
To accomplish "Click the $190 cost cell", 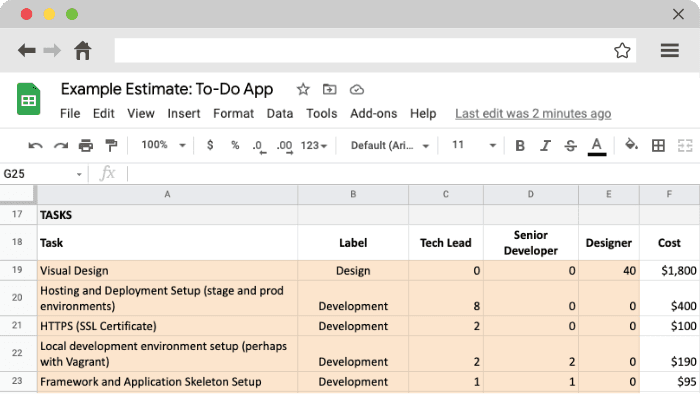I will coord(669,354).
